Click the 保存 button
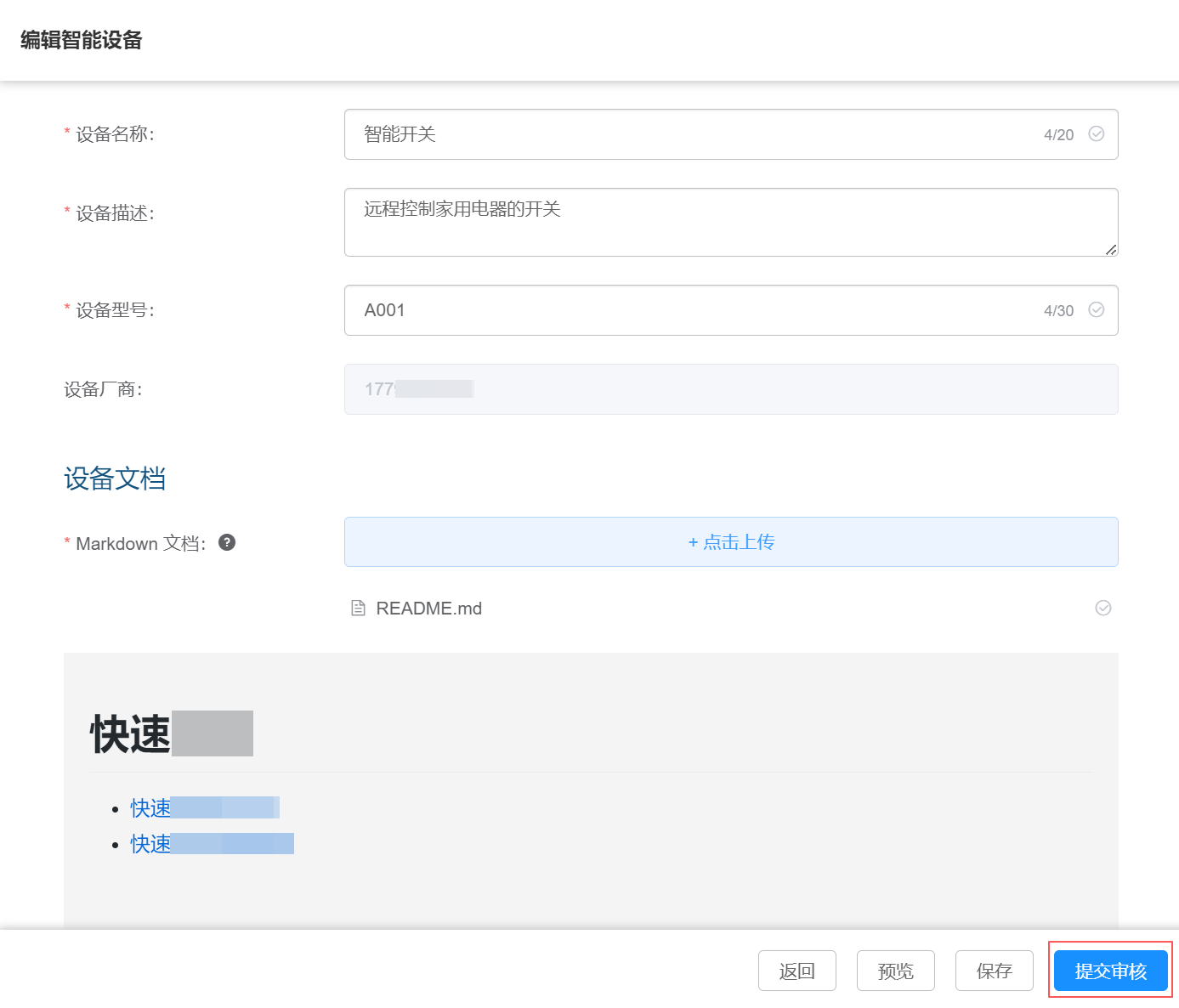This screenshot has width=1179, height=1008. click(x=995, y=971)
